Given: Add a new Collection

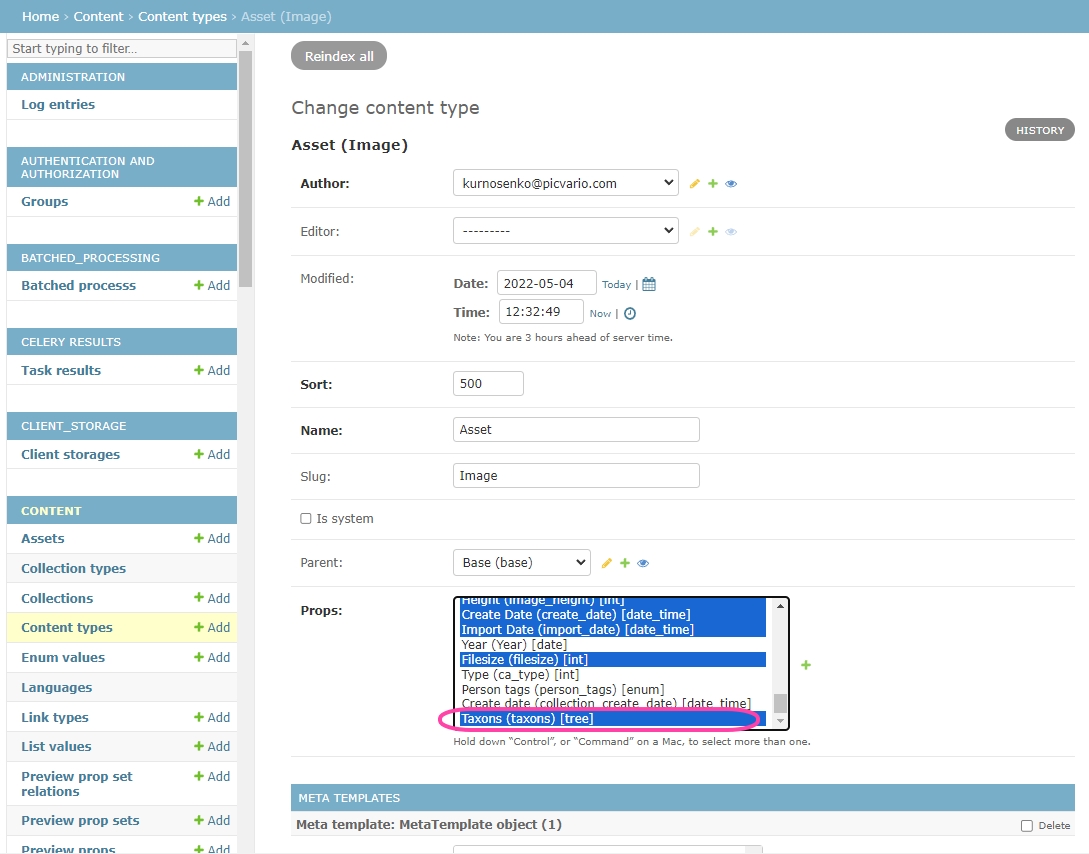Looking at the screenshot, I should coord(212,598).
